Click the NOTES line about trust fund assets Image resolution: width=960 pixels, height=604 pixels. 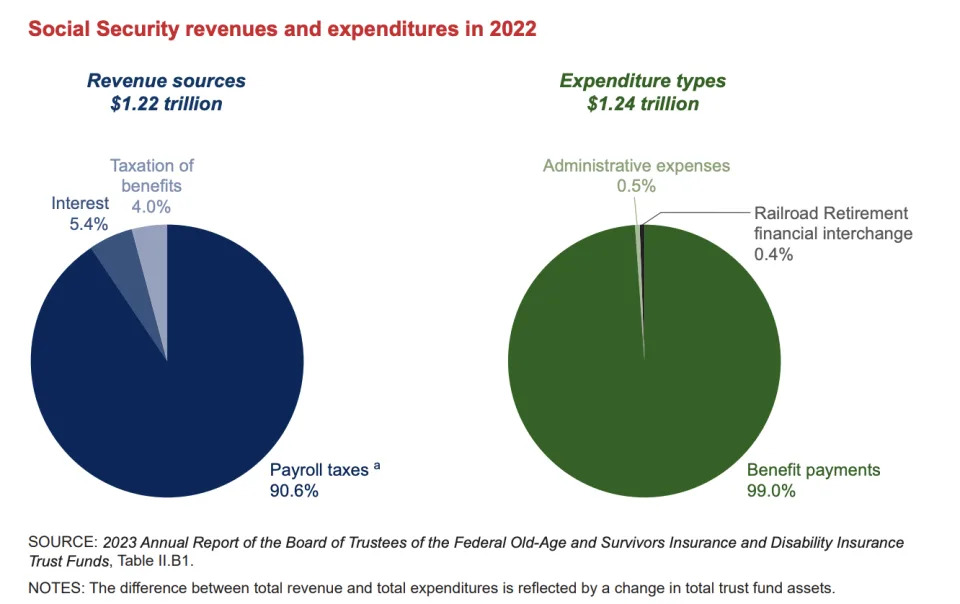(x=432, y=588)
